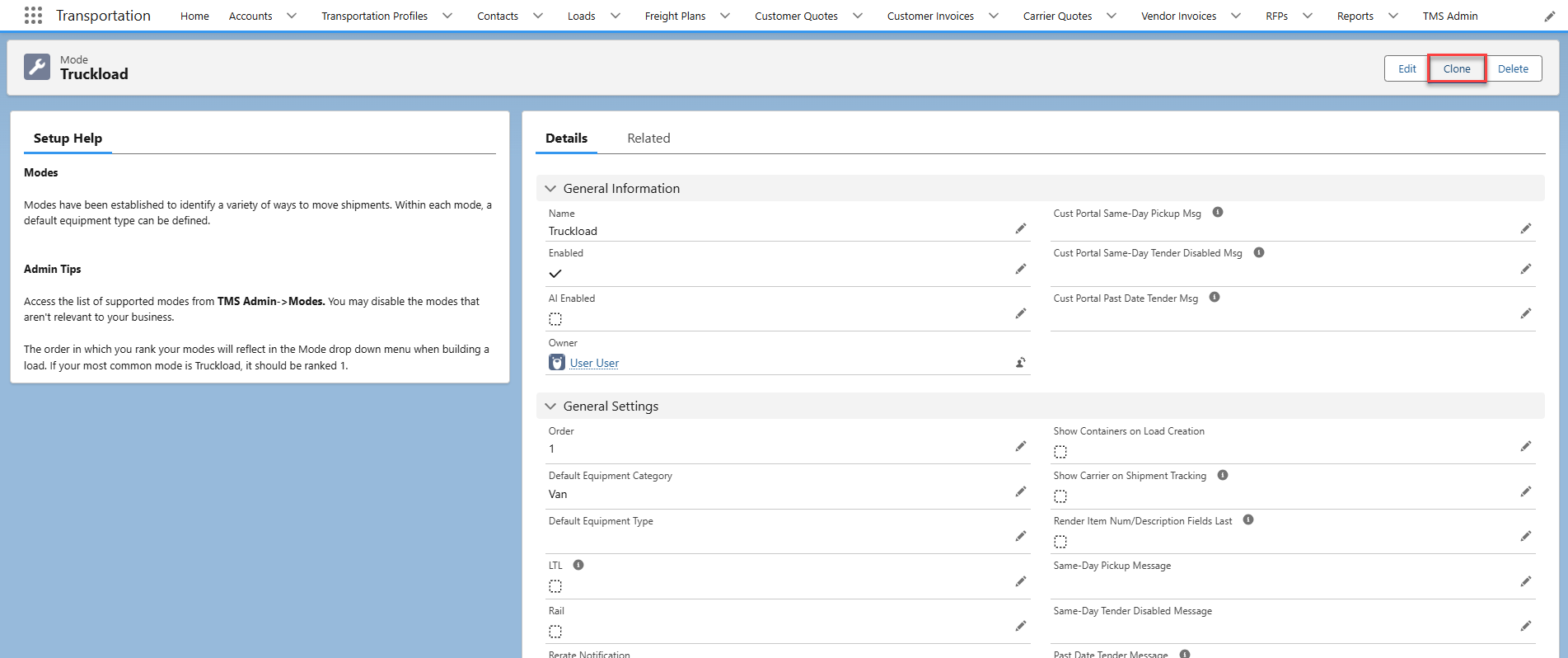Open the Loads menu dropdown arrow

[x=615, y=16]
